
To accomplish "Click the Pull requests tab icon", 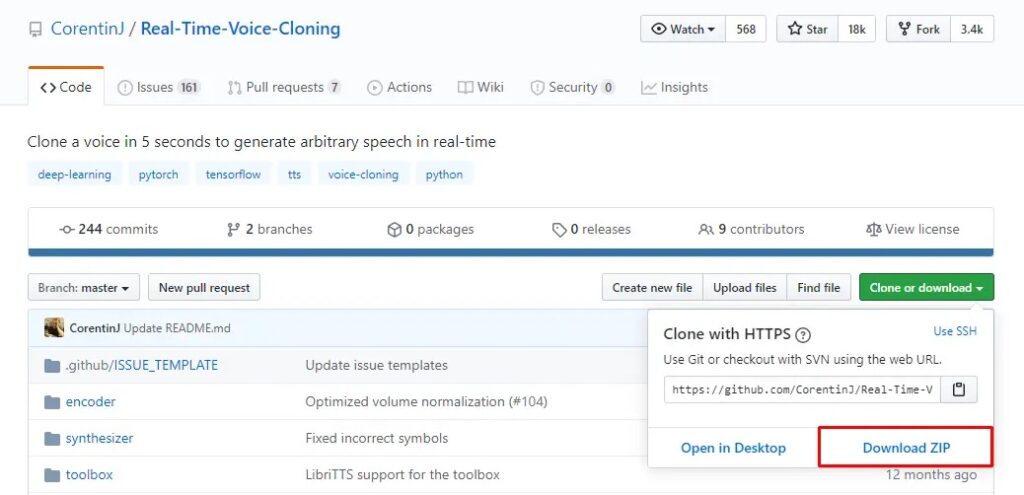I will point(234,88).
